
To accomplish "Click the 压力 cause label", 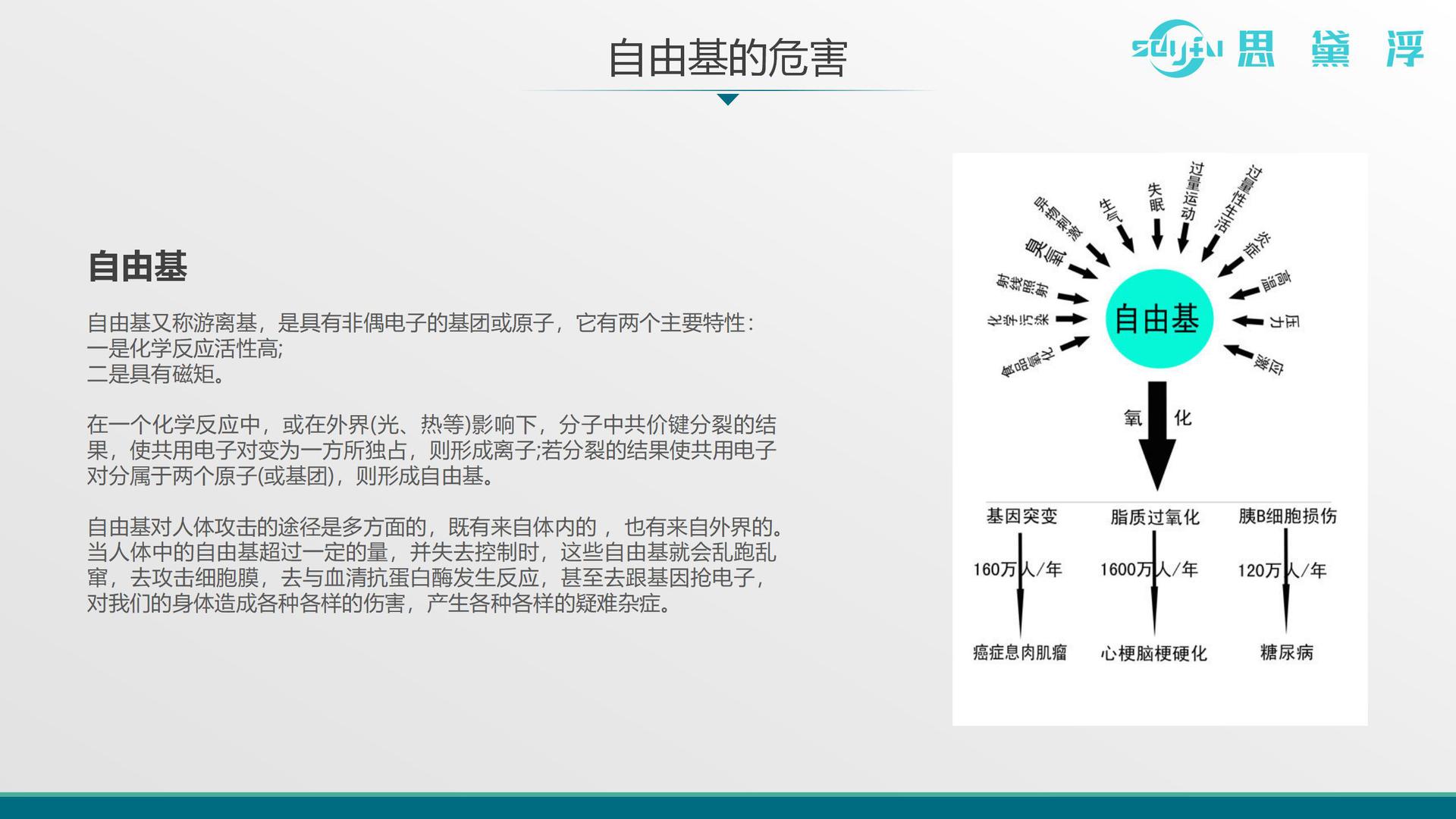I will click(1285, 322).
